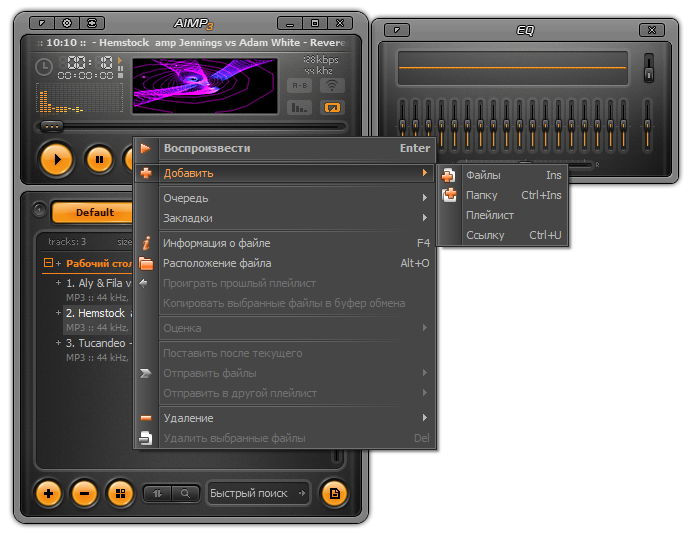Open the Добавить submenu

point(285,173)
